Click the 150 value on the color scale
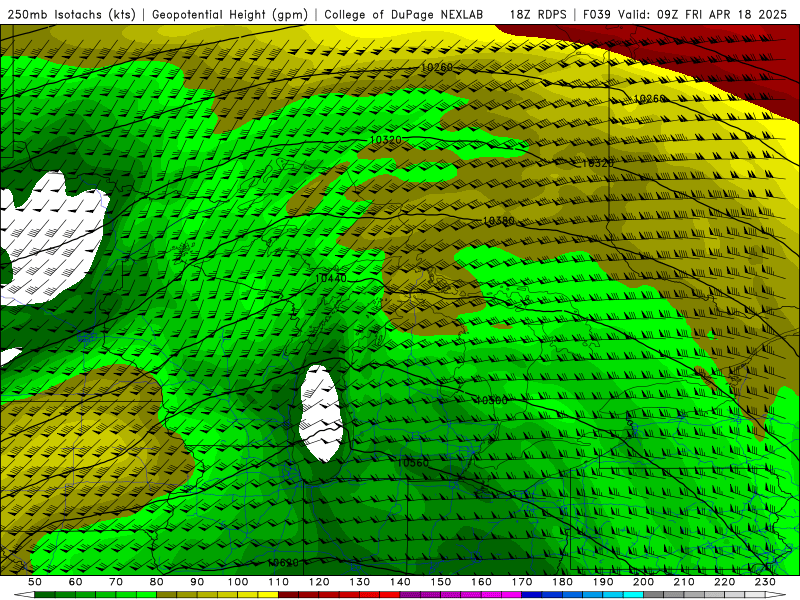This screenshot has height=600, width=800. (441, 582)
